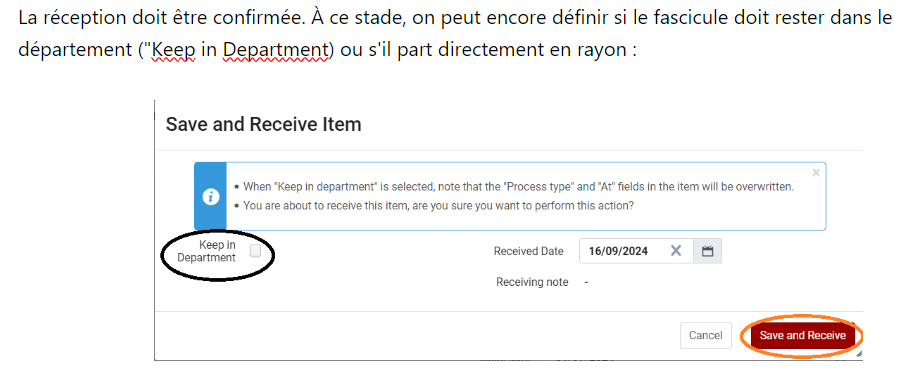Dismiss the info message with its x

(816, 173)
